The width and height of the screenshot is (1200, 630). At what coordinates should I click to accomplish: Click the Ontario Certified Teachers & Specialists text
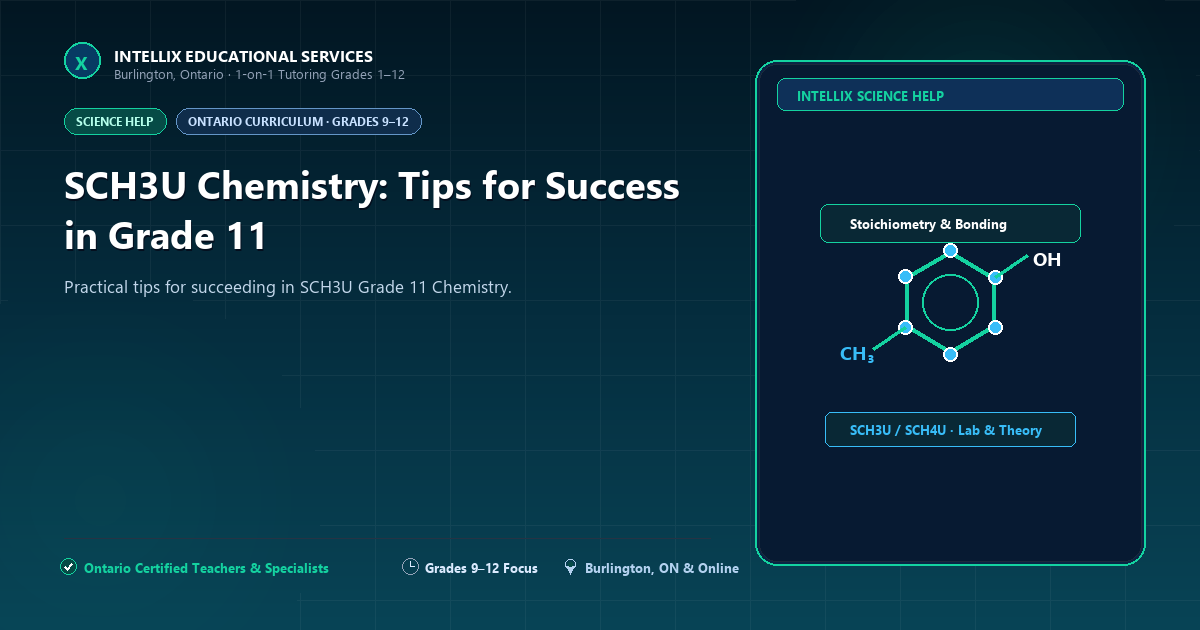[x=206, y=568]
